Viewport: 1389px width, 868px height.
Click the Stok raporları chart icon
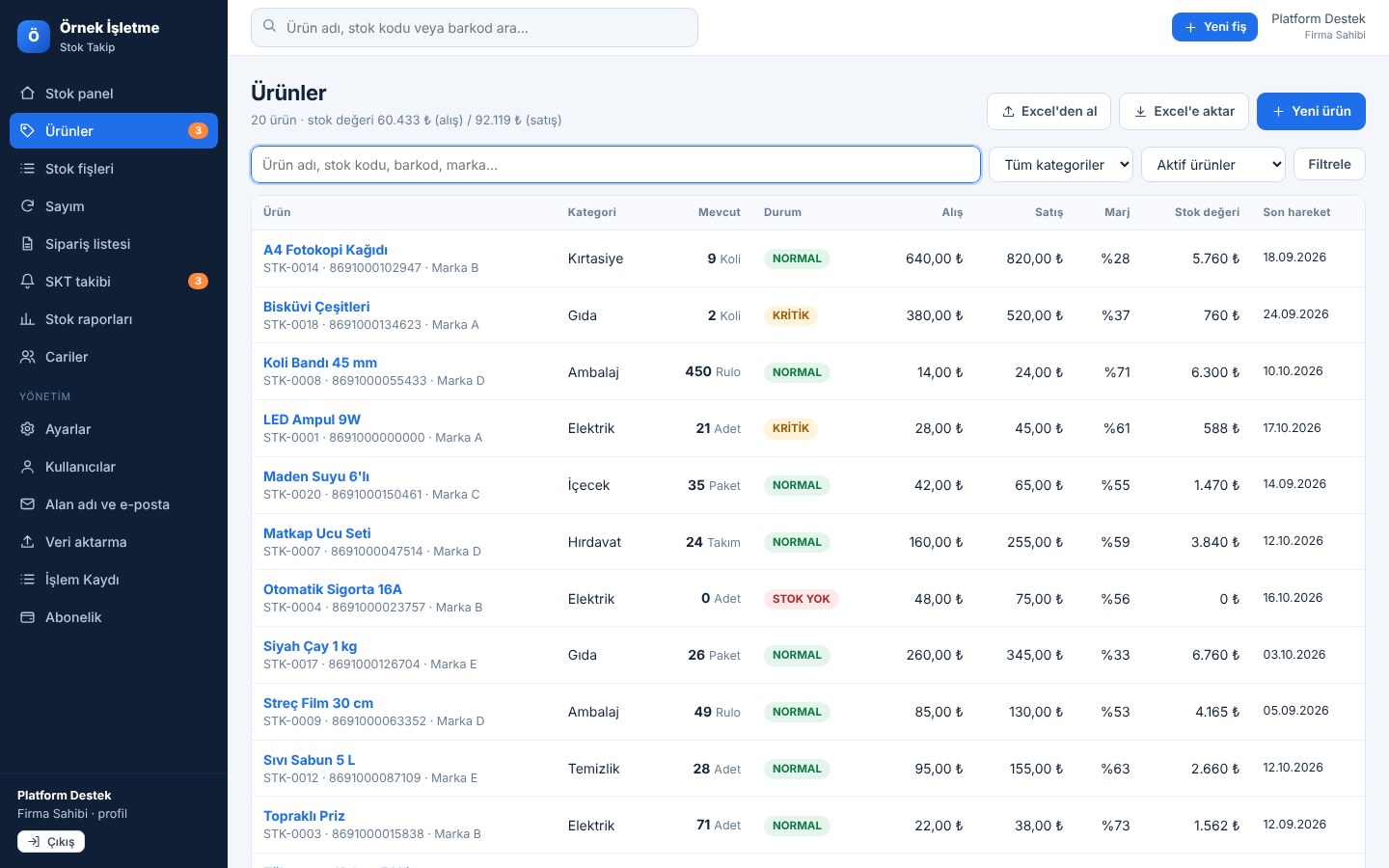coord(27,319)
